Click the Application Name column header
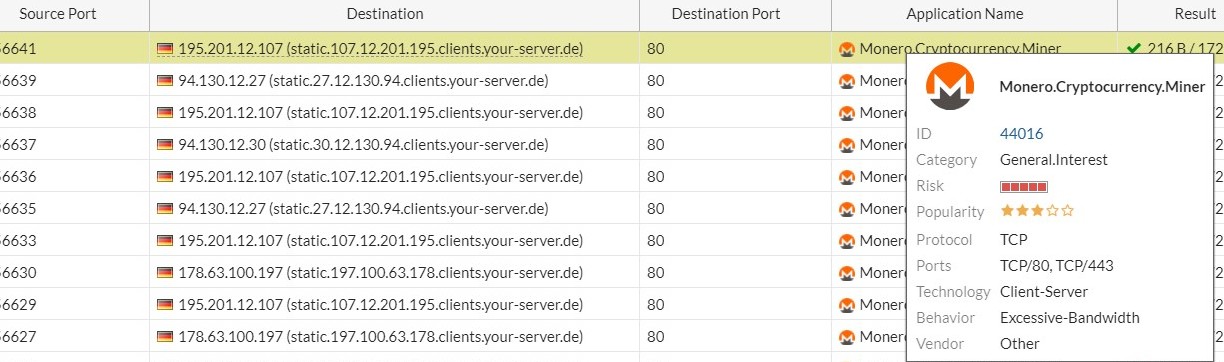 click(x=965, y=14)
